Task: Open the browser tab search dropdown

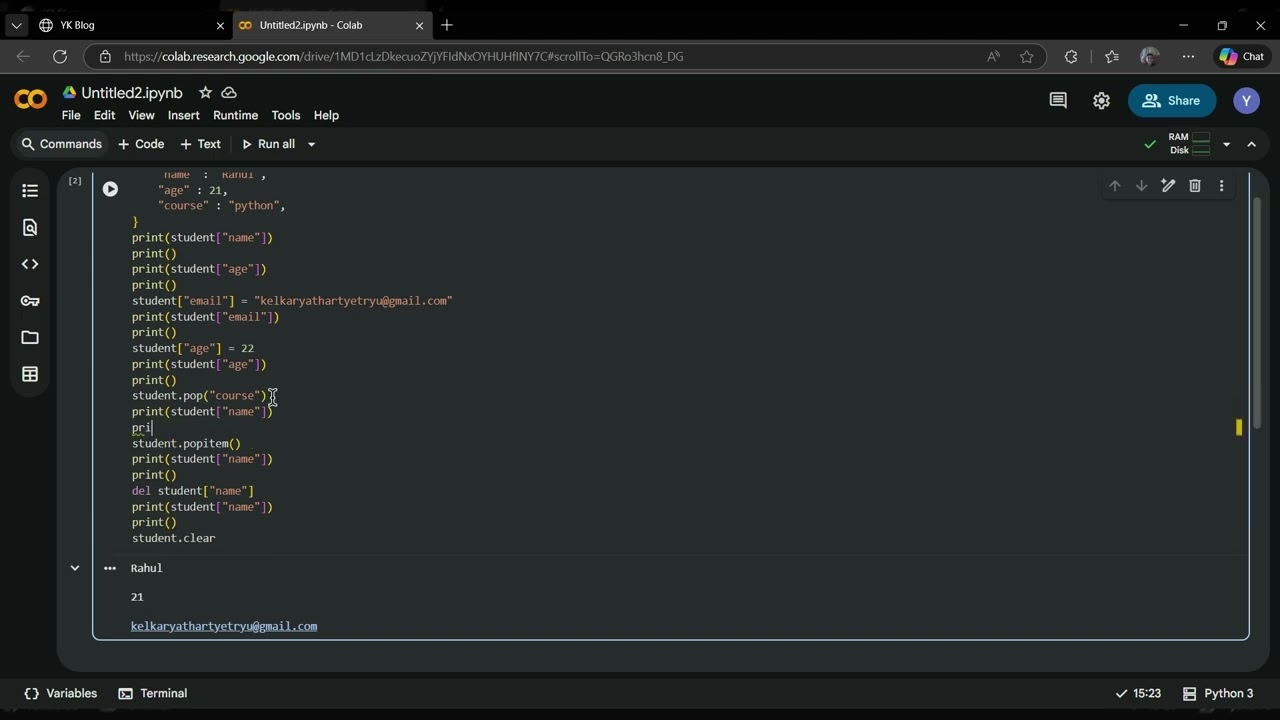Action: click(x=16, y=25)
